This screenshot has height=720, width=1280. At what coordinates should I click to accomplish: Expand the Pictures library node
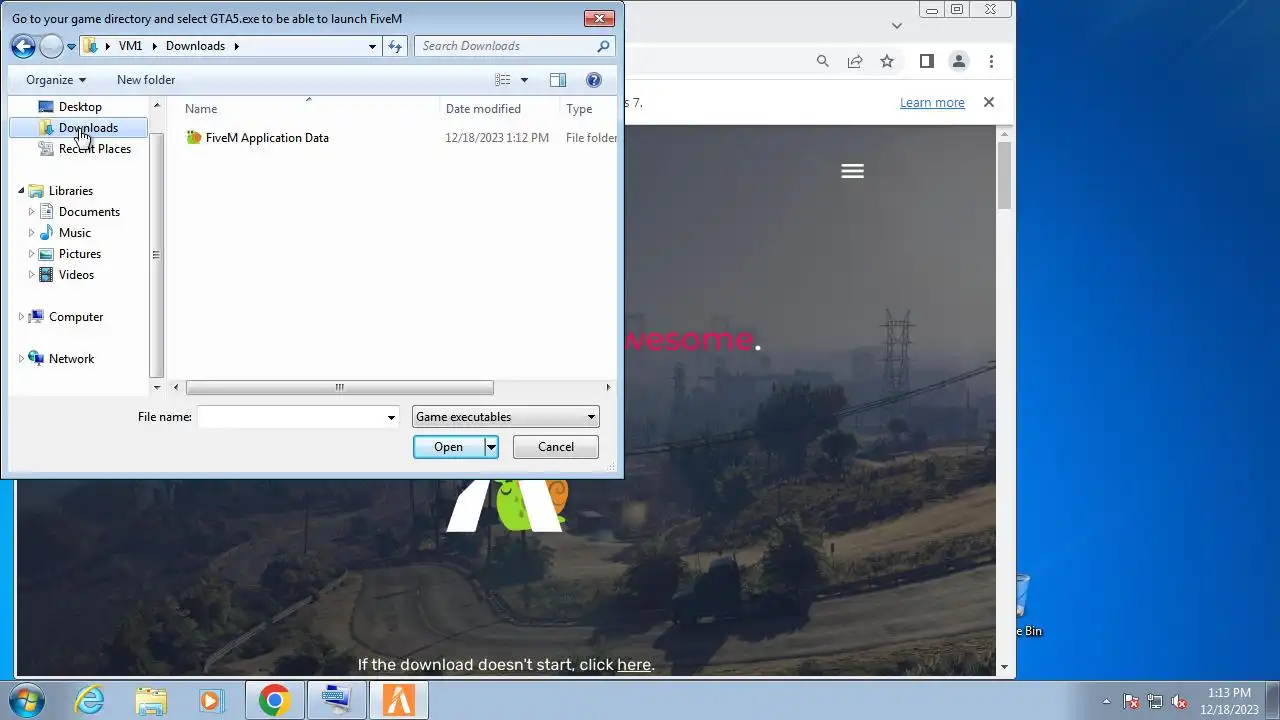[x=31, y=254]
